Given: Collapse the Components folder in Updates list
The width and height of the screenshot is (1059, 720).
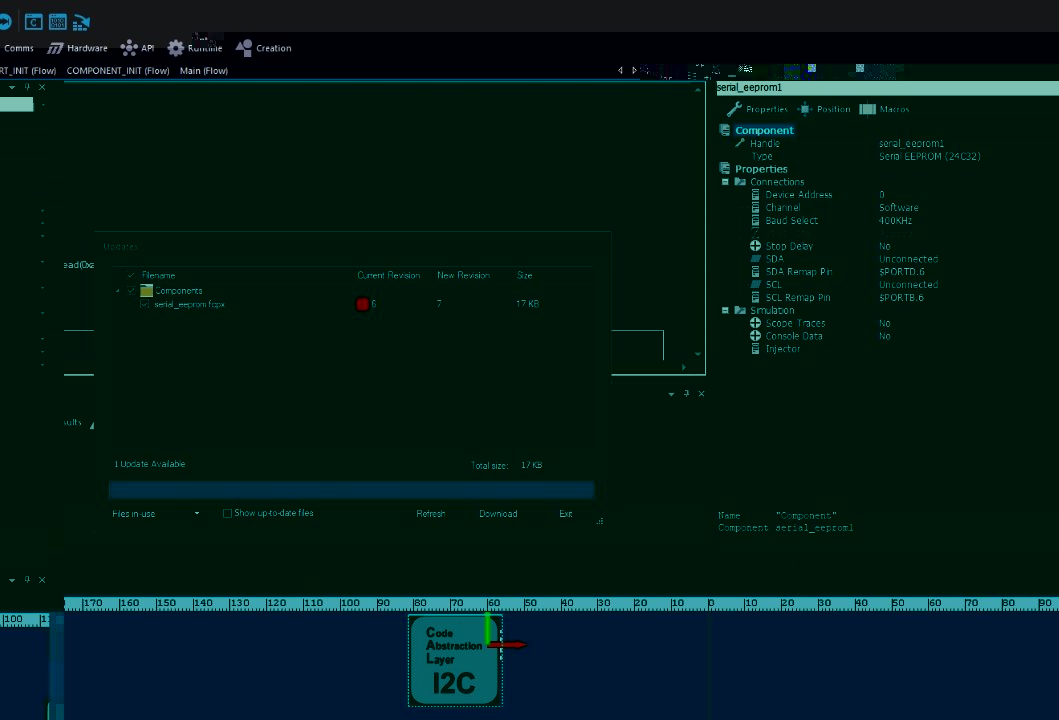Looking at the screenshot, I should (118, 291).
